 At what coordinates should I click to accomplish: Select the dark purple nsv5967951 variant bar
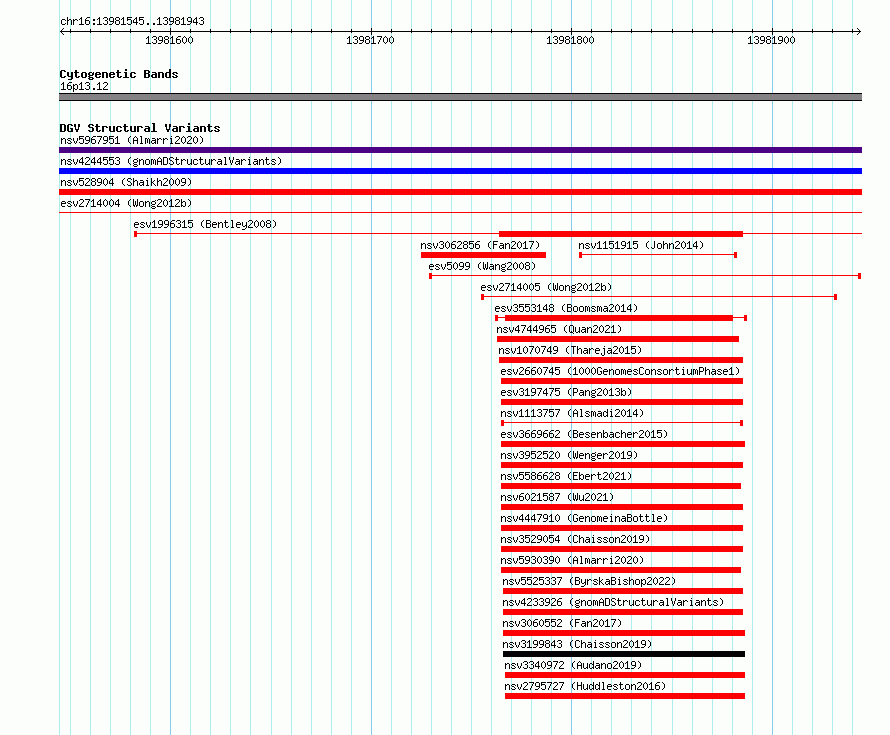pyautogui.click(x=460, y=150)
